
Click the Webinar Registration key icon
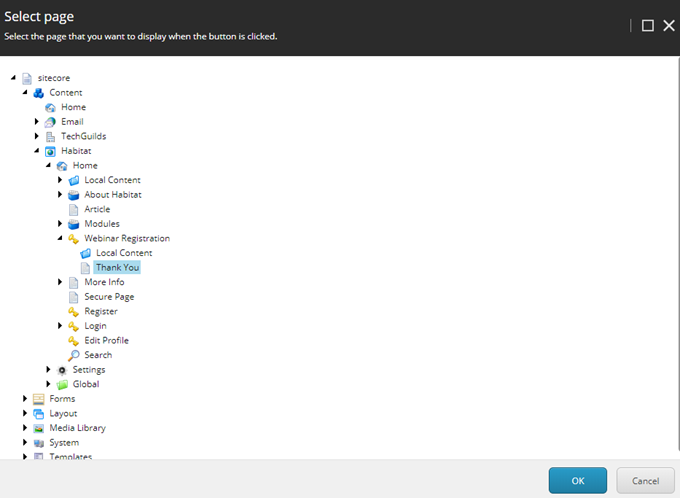(74, 239)
